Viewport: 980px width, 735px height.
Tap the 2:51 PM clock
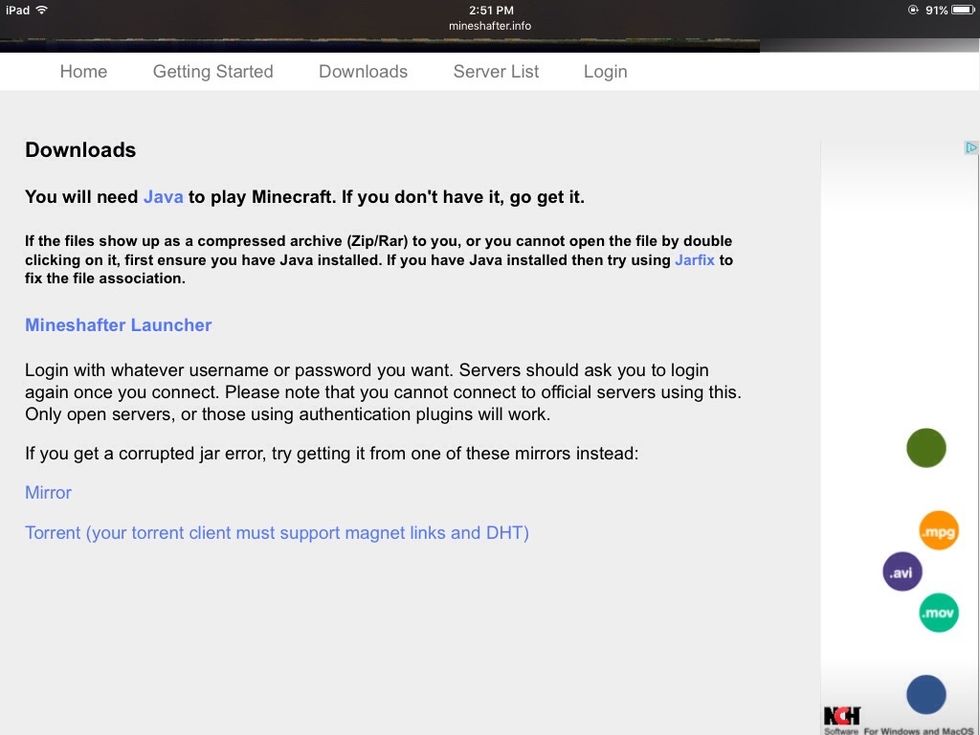pyautogui.click(x=491, y=10)
